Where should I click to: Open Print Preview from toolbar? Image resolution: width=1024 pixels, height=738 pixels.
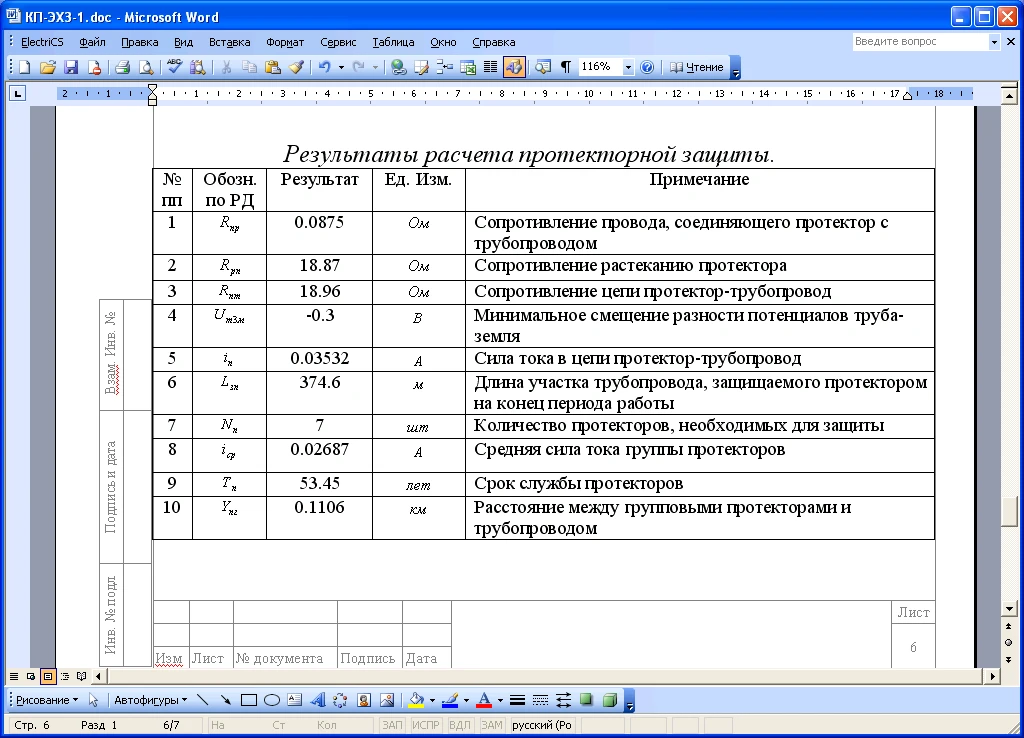pos(146,67)
